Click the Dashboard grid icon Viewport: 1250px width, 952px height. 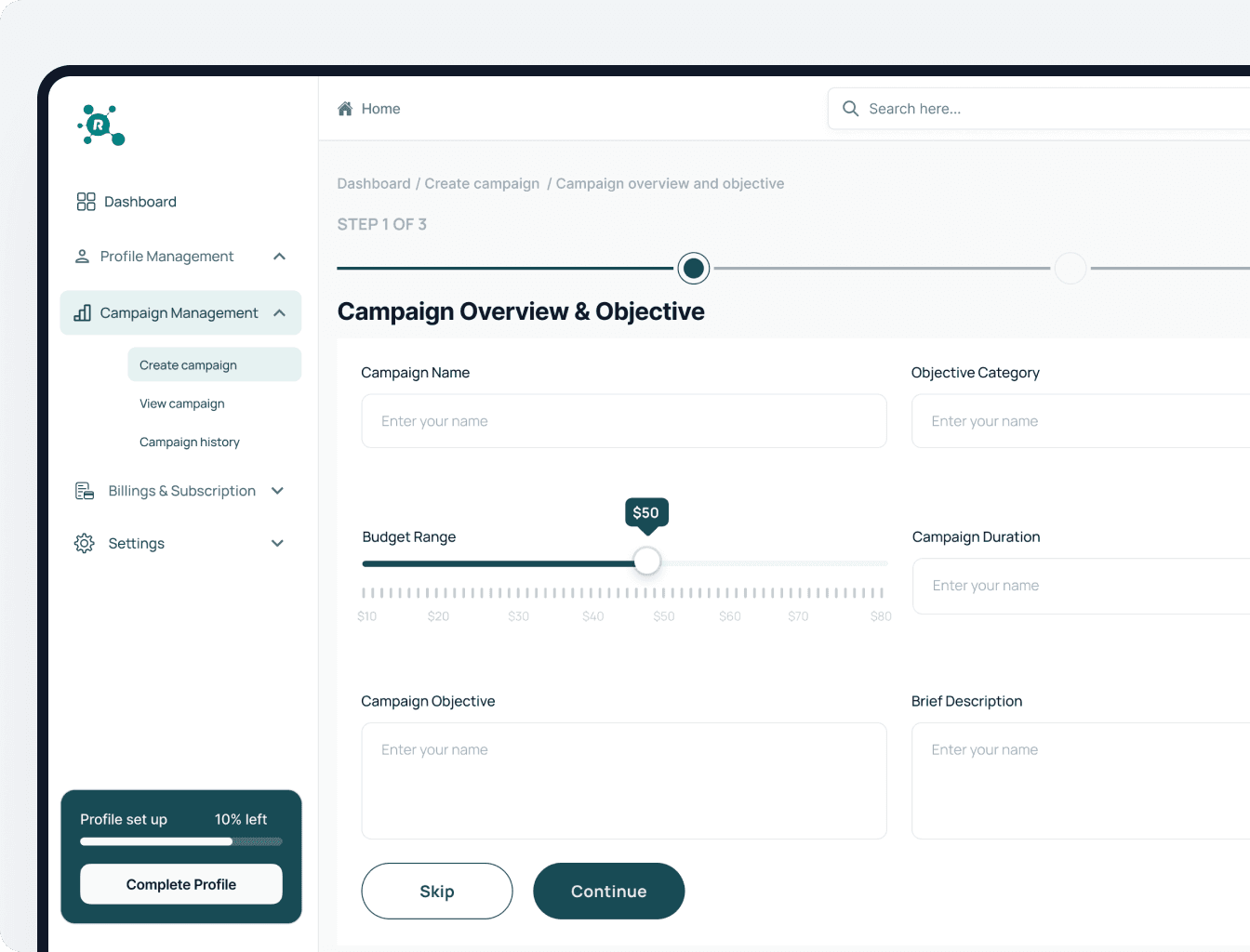[86, 202]
